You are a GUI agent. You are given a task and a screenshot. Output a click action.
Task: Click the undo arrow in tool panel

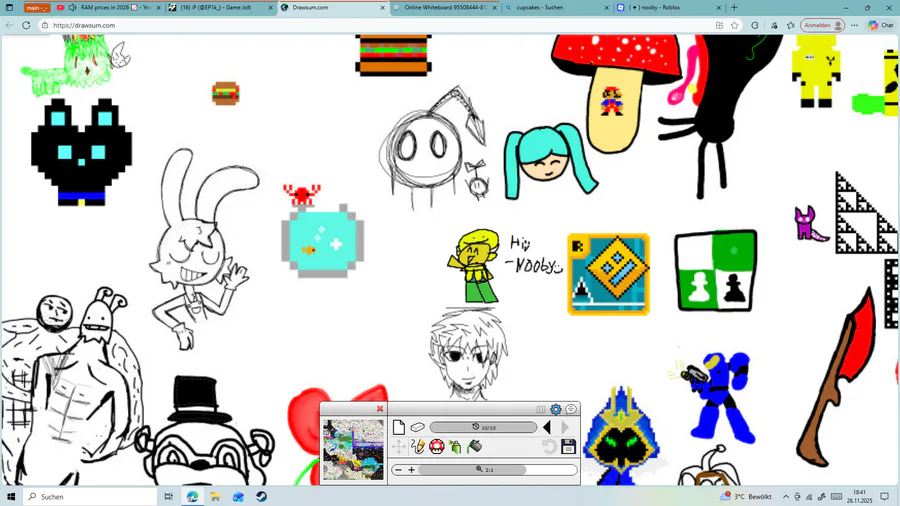tap(549, 446)
